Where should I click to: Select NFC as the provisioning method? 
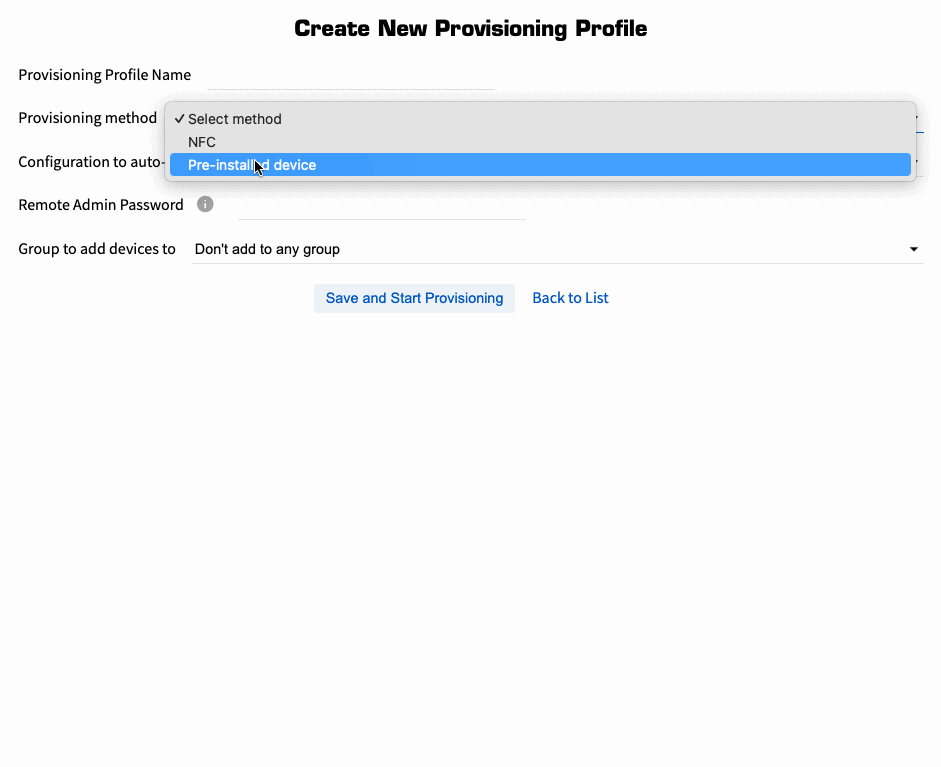coord(201,141)
